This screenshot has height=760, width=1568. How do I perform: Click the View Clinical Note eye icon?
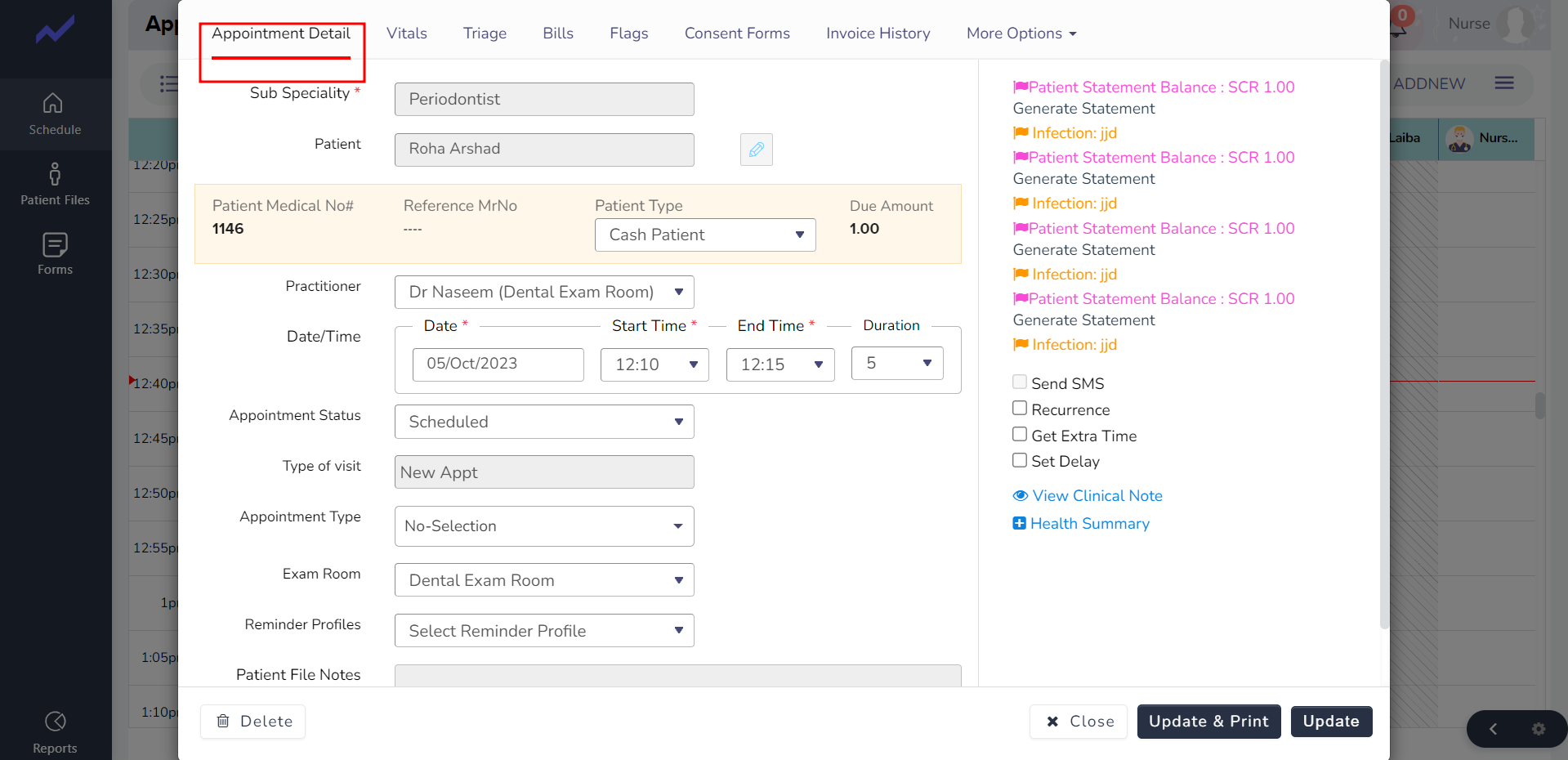click(x=1021, y=495)
